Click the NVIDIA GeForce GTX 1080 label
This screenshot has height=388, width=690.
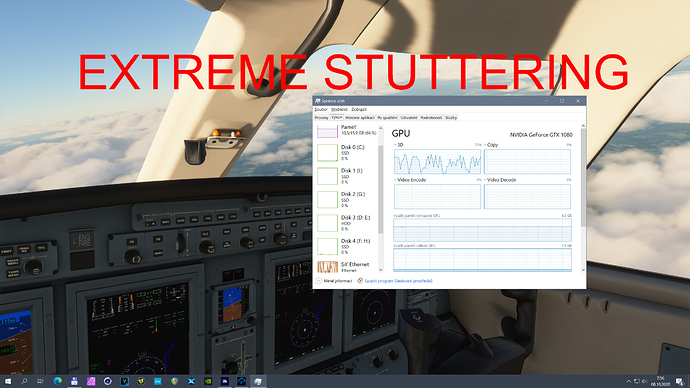click(541, 135)
